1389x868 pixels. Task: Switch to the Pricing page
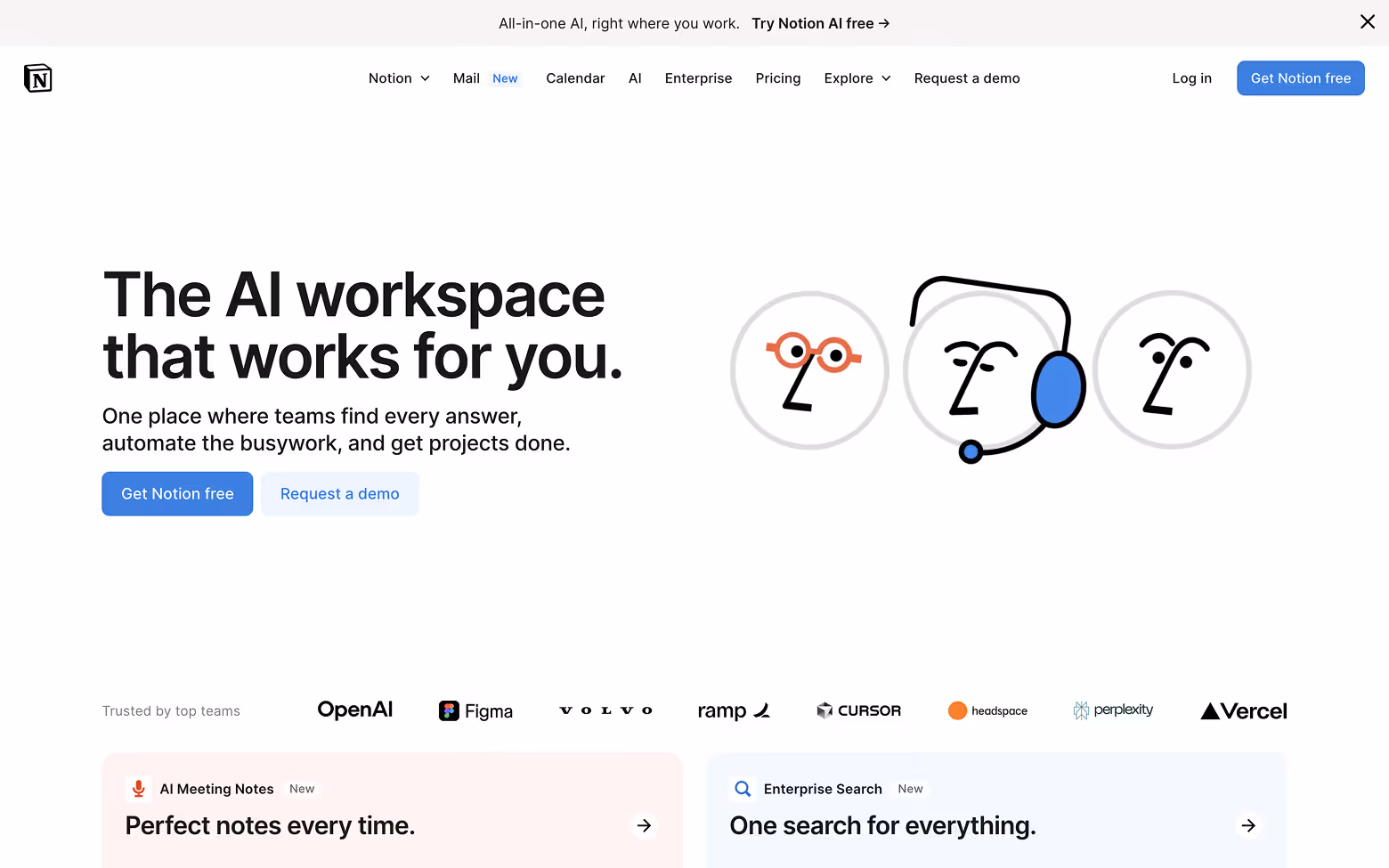[777, 77]
